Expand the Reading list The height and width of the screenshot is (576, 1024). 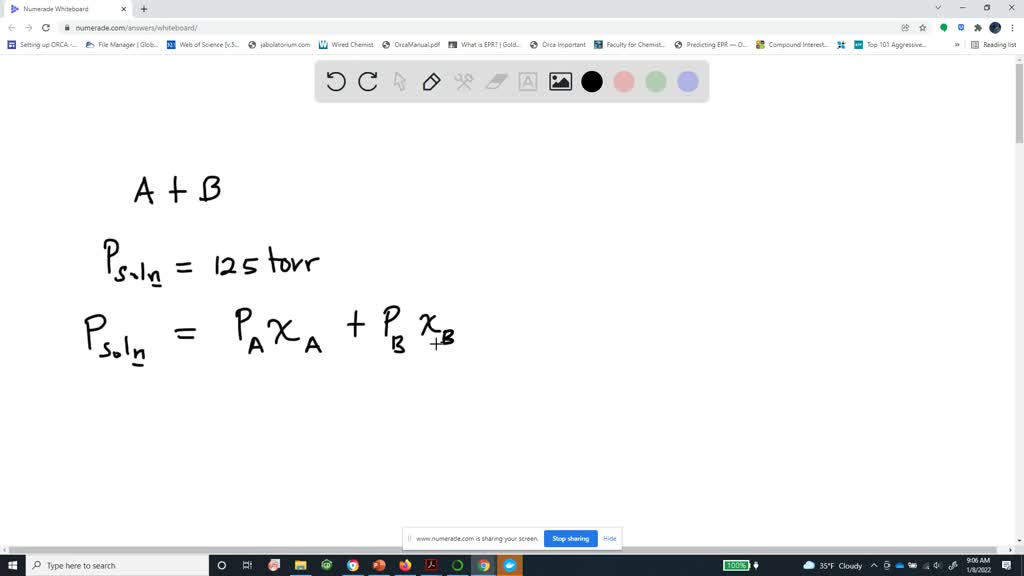click(996, 44)
